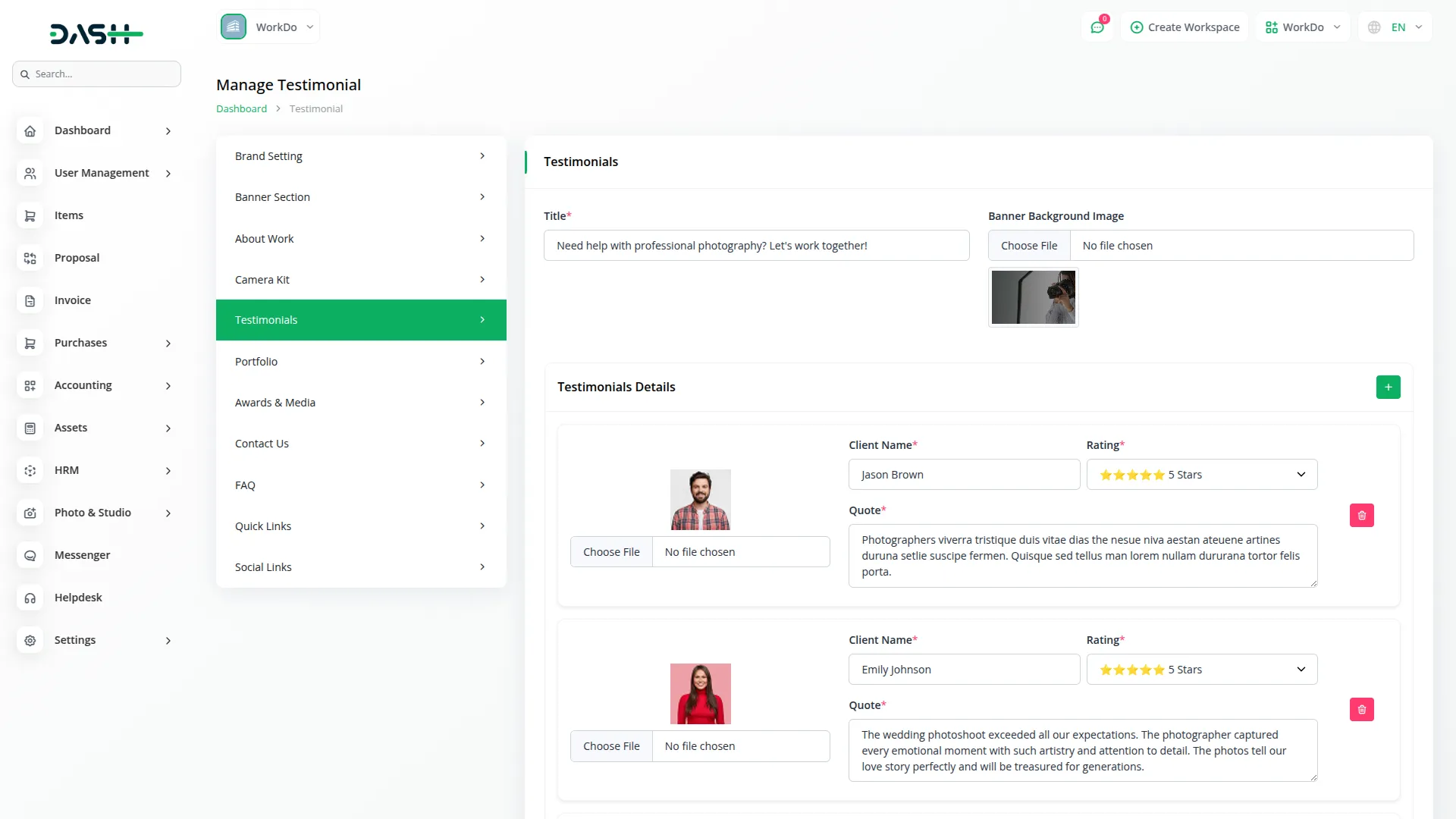Click the Messenger sidebar icon
This screenshot has width=1456, height=819.
tap(30, 556)
